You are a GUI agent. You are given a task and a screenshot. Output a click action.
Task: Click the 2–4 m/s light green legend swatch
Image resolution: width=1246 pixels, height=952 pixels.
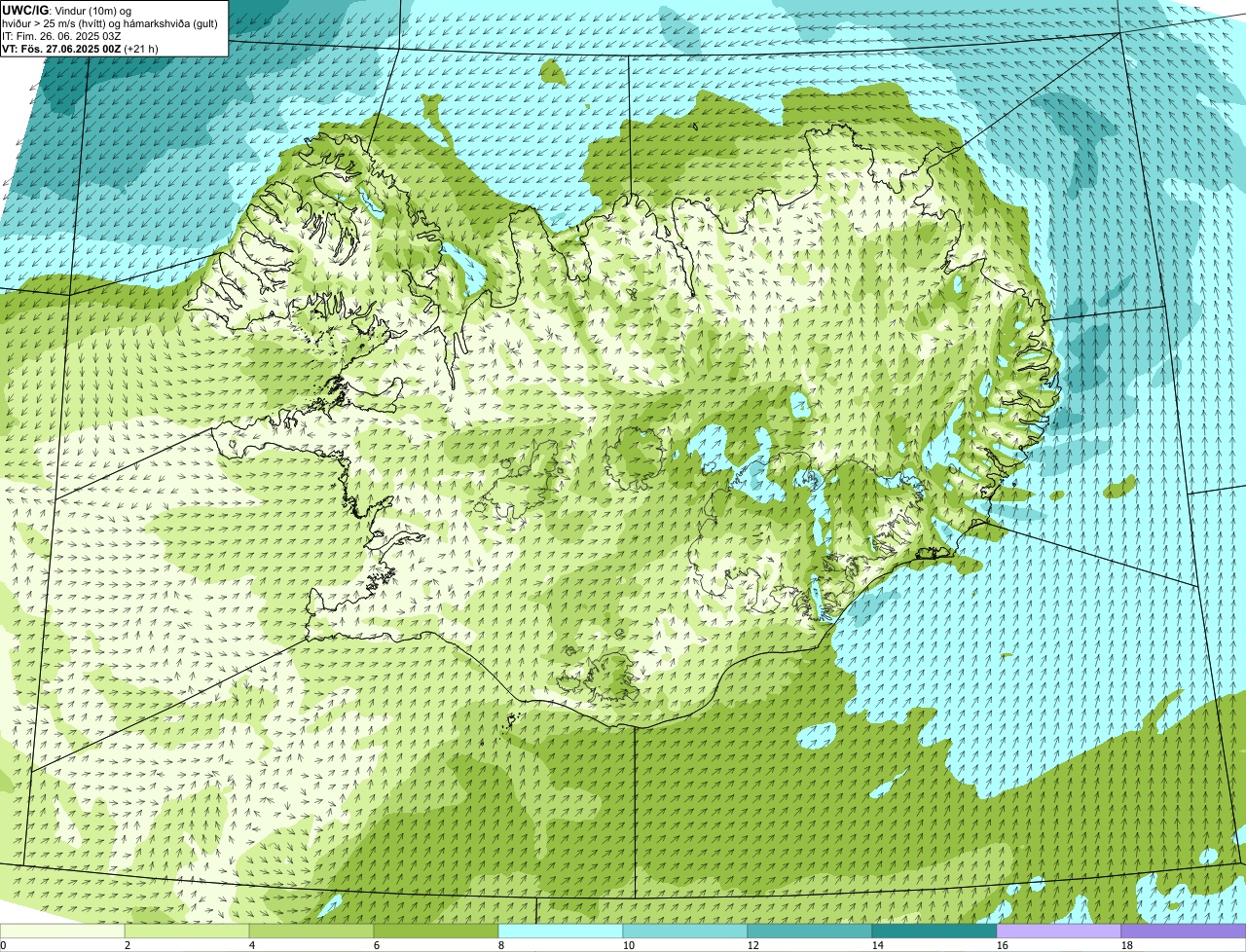pos(187,931)
